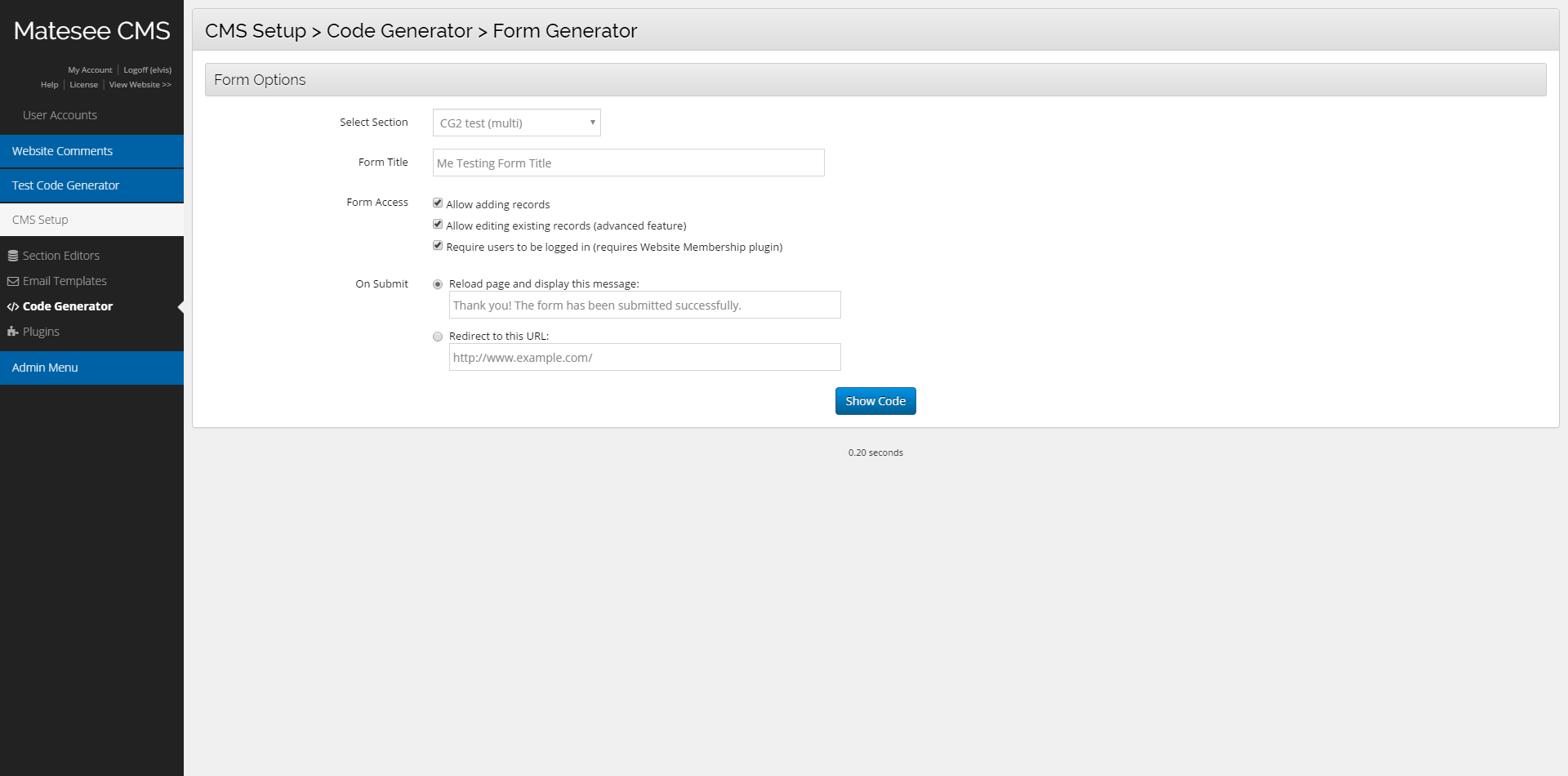Image resolution: width=1568 pixels, height=776 pixels.
Task: Focus the redirect URL text field
Action: pos(644,357)
